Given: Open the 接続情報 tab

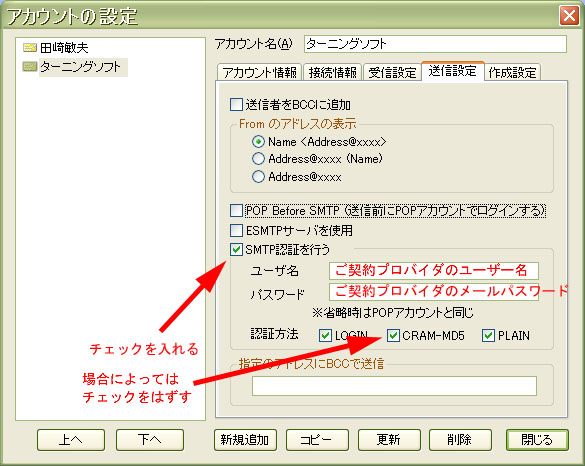Looking at the screenshot, I should (332, 72).
